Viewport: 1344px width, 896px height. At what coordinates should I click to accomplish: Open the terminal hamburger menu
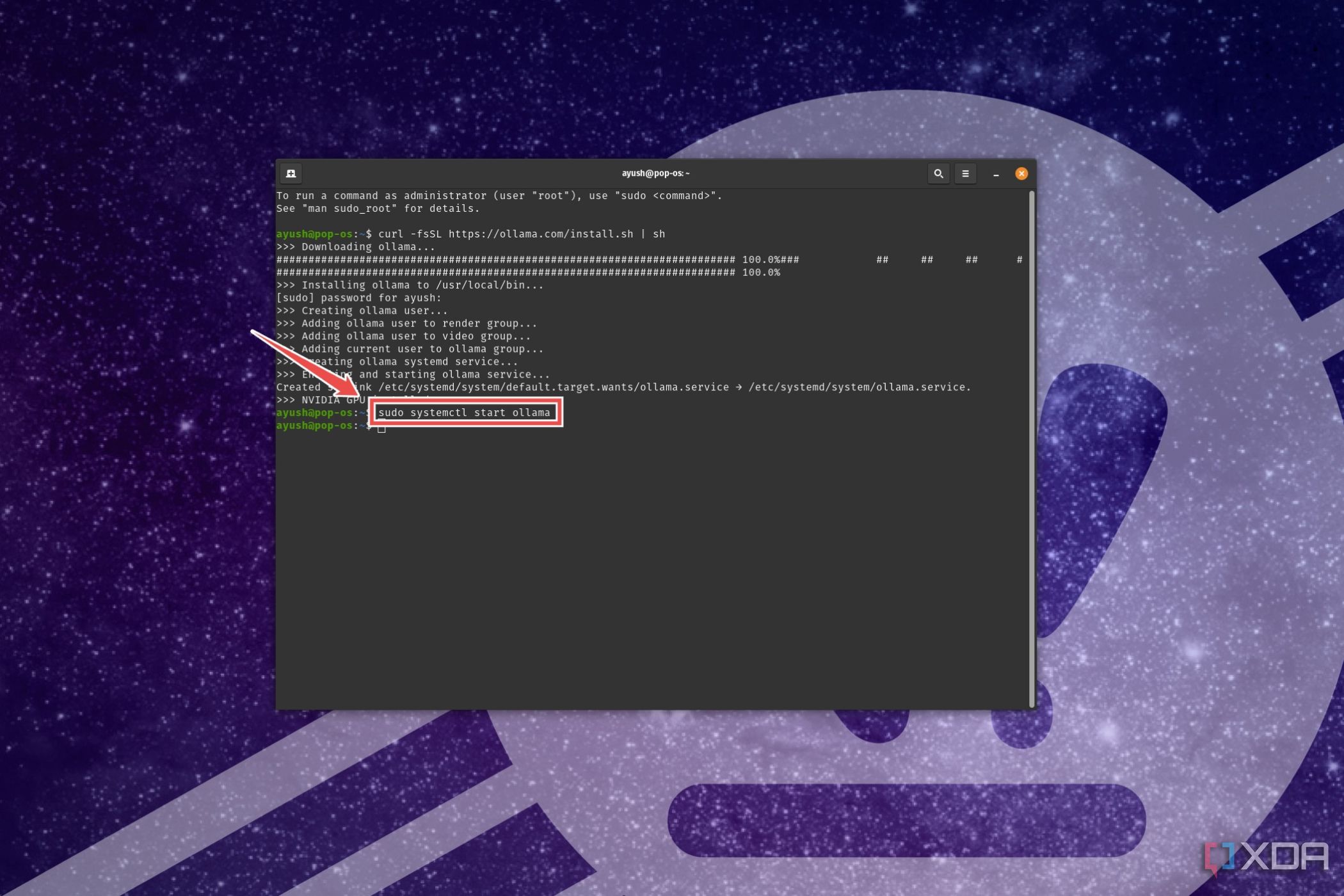pyautogui.click(x=965, y=173)
